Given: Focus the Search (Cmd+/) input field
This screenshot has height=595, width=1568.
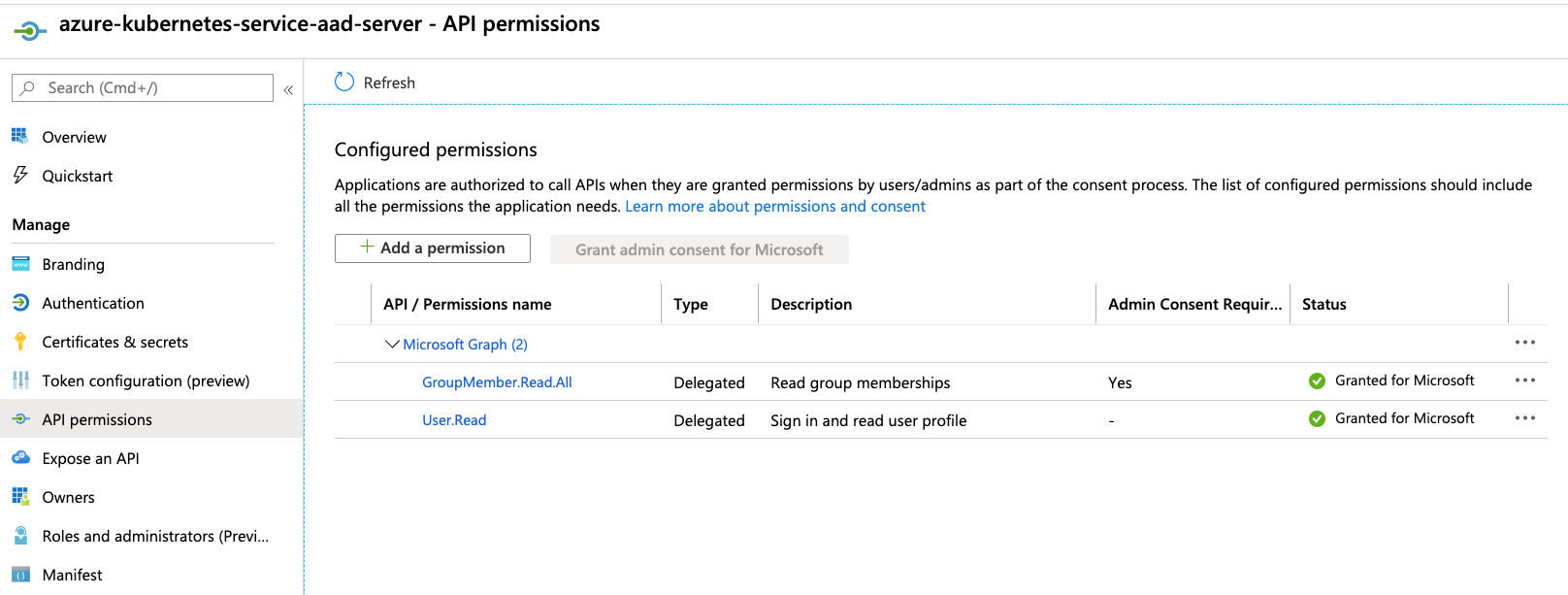Looking at the screenshot, I should point(143,87).
